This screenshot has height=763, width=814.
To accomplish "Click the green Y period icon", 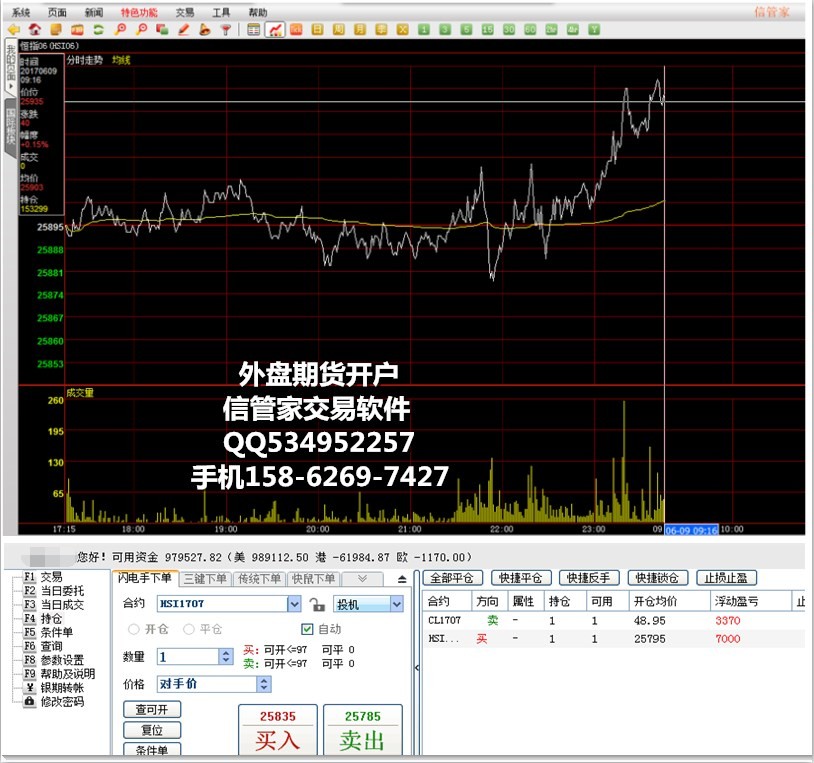I will tap(594, 30).
